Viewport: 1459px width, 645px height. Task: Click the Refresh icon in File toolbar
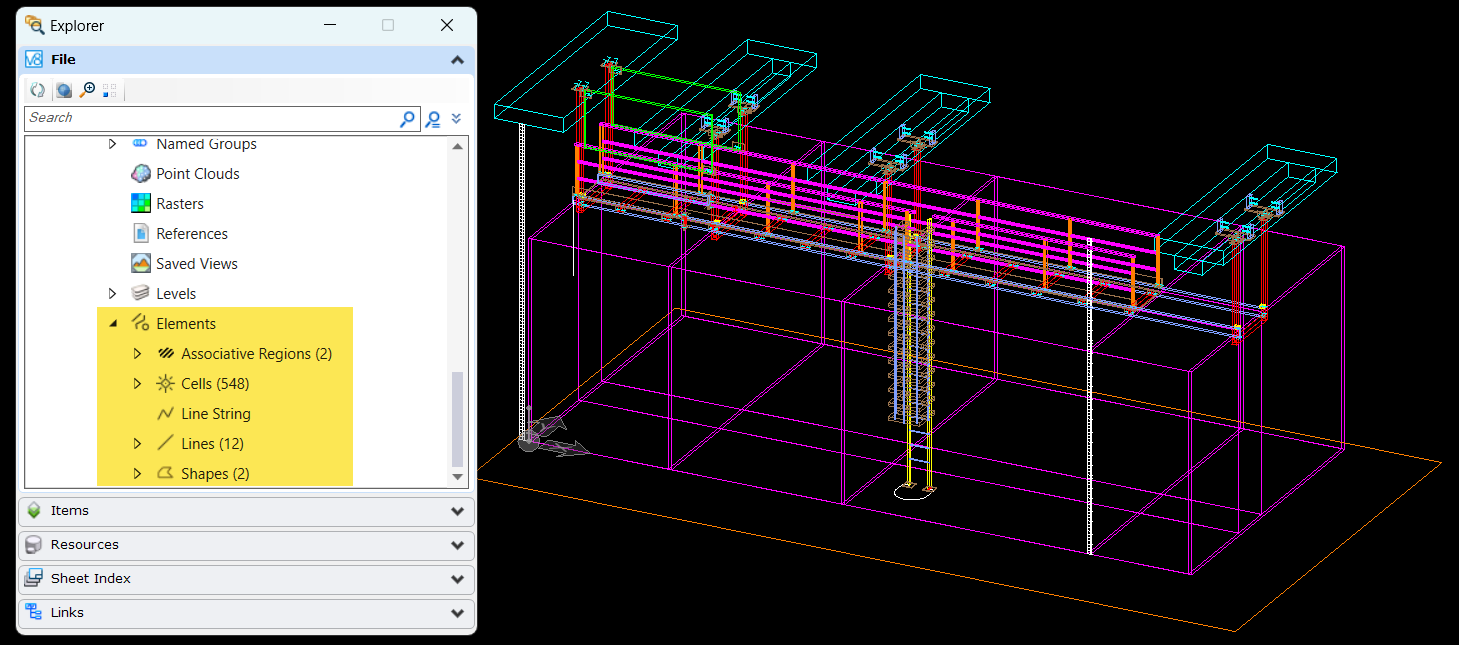37,90
